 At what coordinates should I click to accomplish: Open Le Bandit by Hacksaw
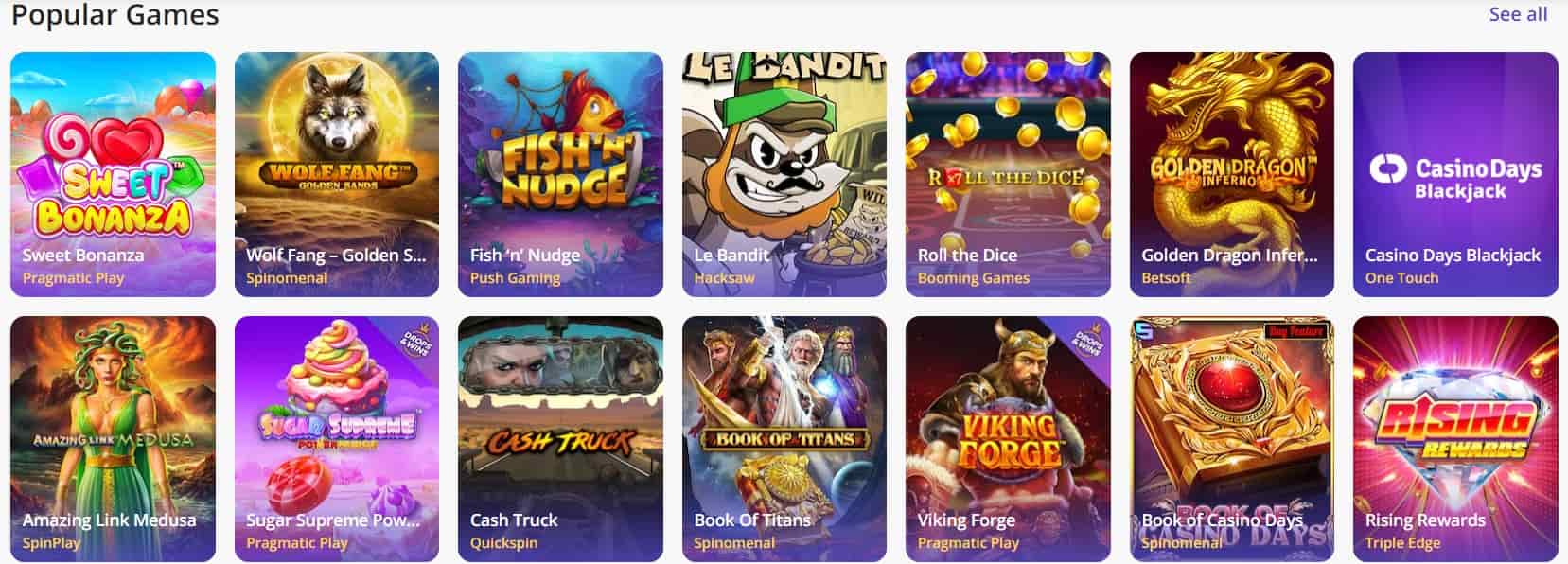(784, 174)
